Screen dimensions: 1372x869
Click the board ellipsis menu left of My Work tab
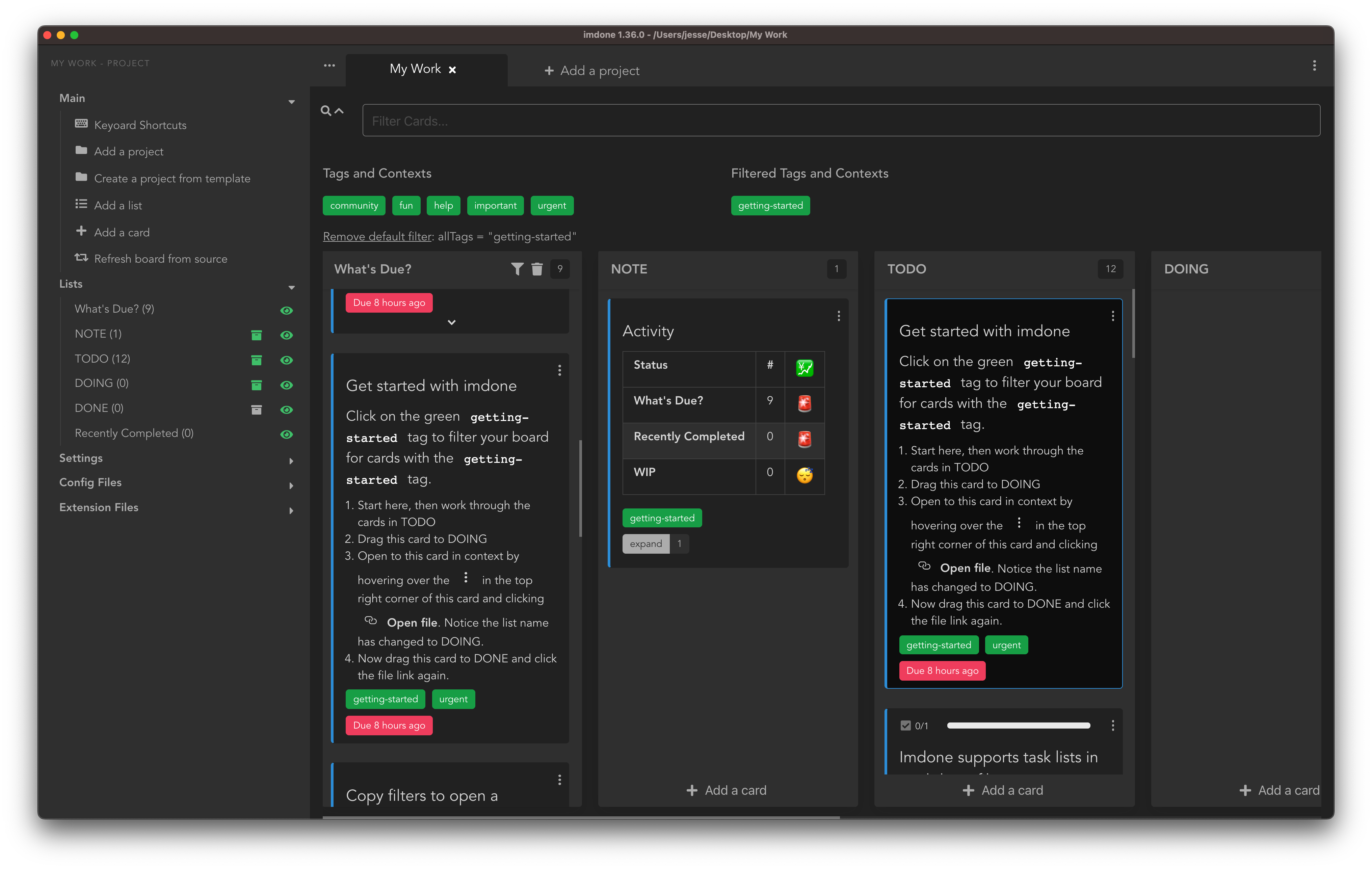(329, 65)
